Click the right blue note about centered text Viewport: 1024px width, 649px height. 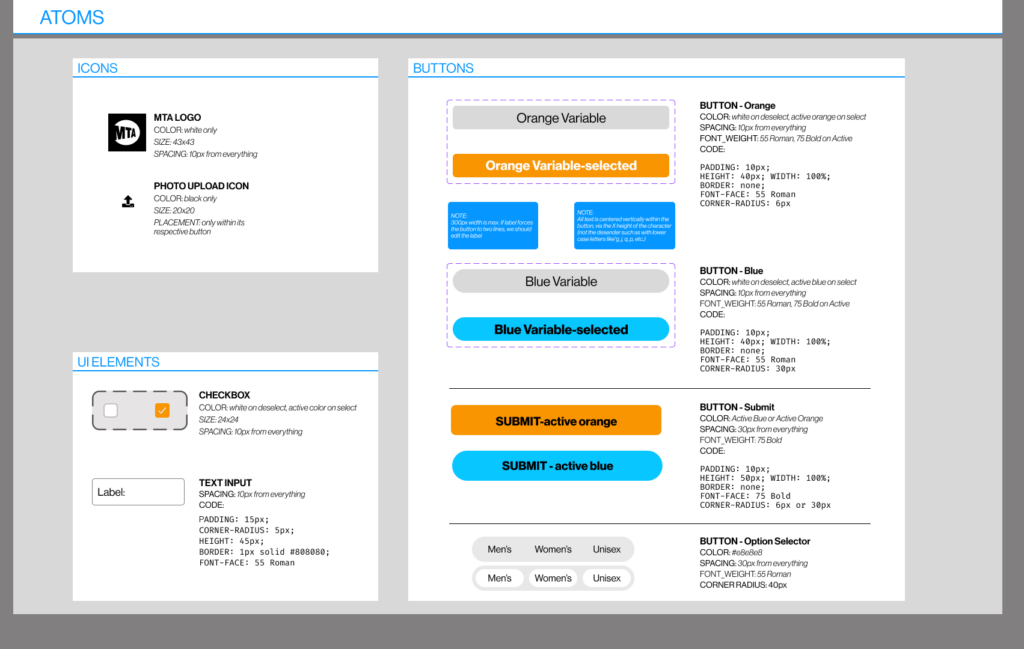click(x=624, y=225)
